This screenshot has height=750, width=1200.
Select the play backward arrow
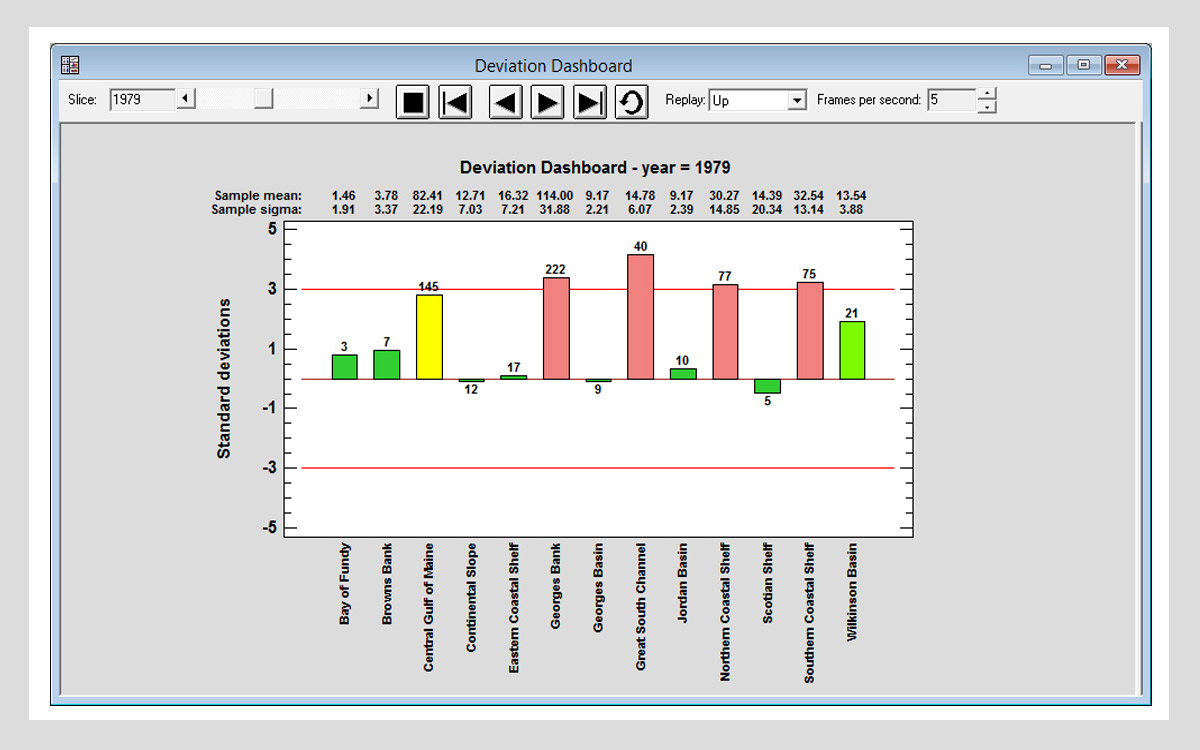pyautogui.click(x=505, y=101)
